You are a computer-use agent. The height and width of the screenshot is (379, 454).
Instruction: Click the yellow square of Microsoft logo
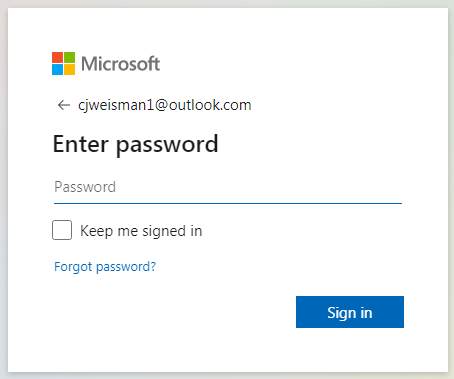(x=69, y=69)
